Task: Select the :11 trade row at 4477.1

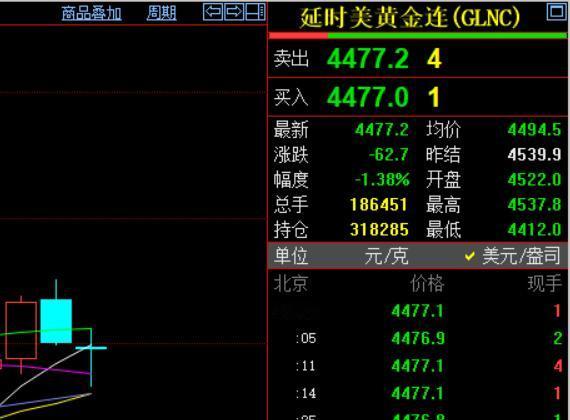Action: coord(418,366)
